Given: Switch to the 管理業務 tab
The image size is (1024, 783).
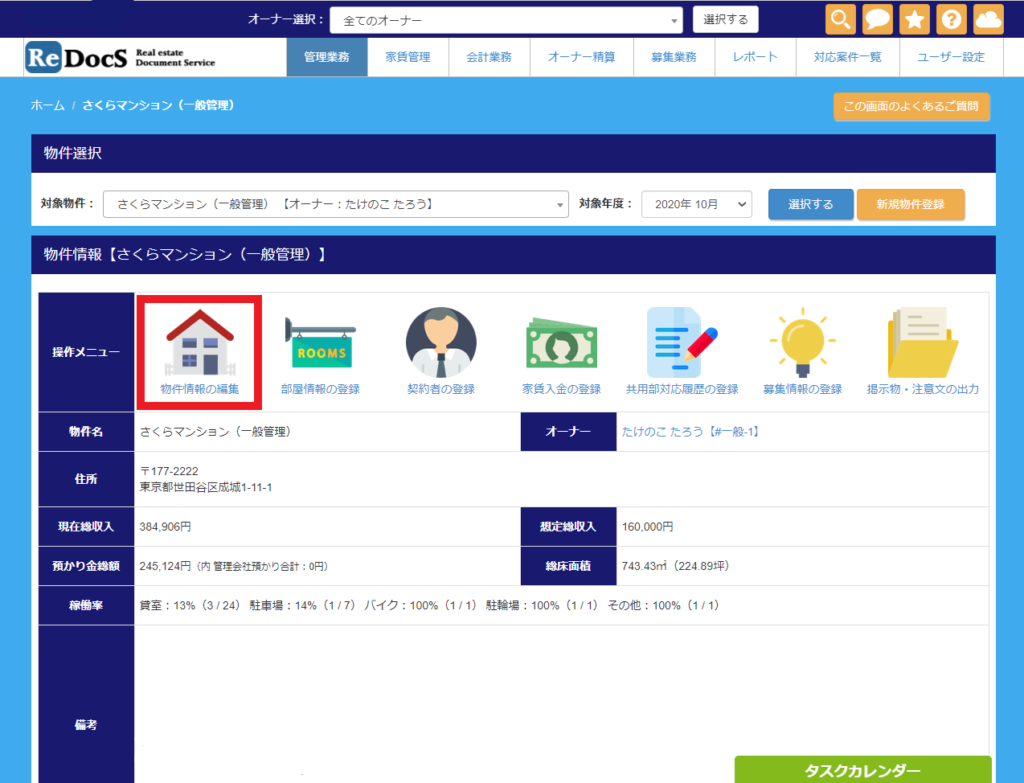Looking at the screenshot, I should [327, 57].
